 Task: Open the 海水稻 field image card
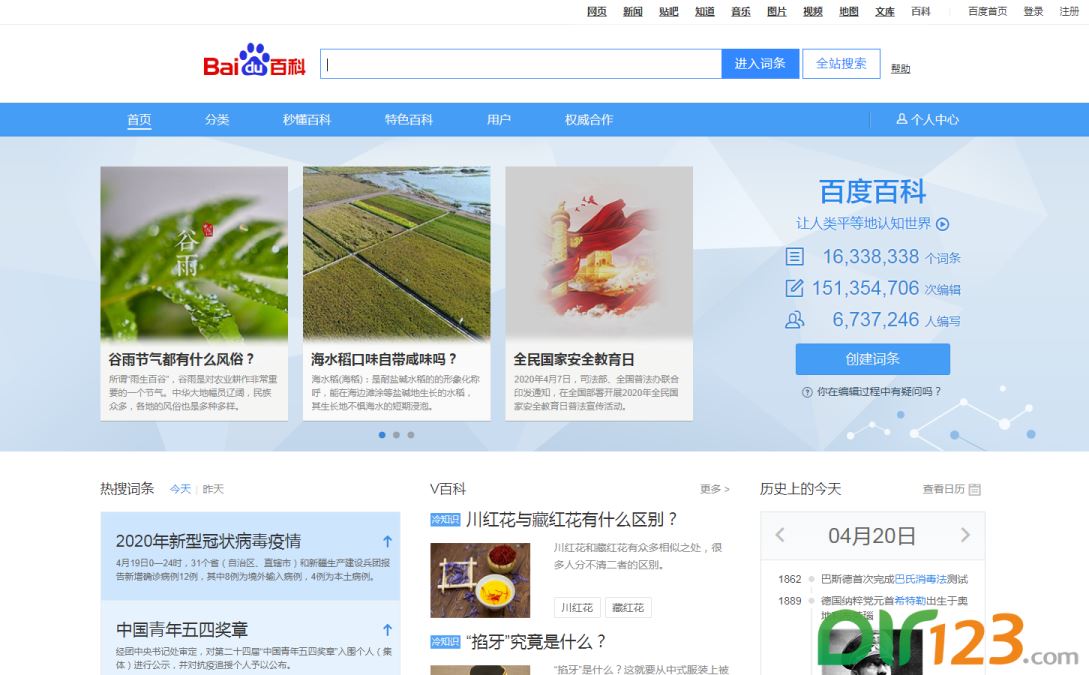pos(397,253)
